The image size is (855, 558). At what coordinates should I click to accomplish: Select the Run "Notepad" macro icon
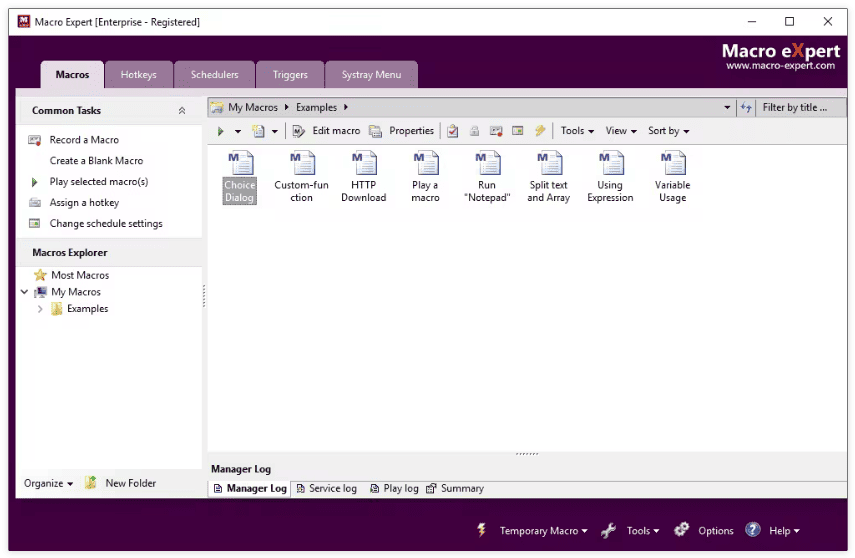487,177
